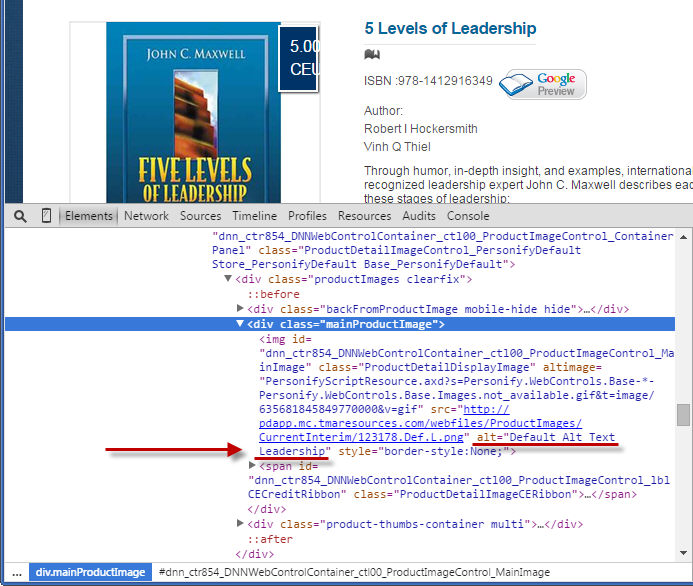Select the ::before pseudo-element row
The width and height of the screenshot is (693, 586).
(273, 294)
